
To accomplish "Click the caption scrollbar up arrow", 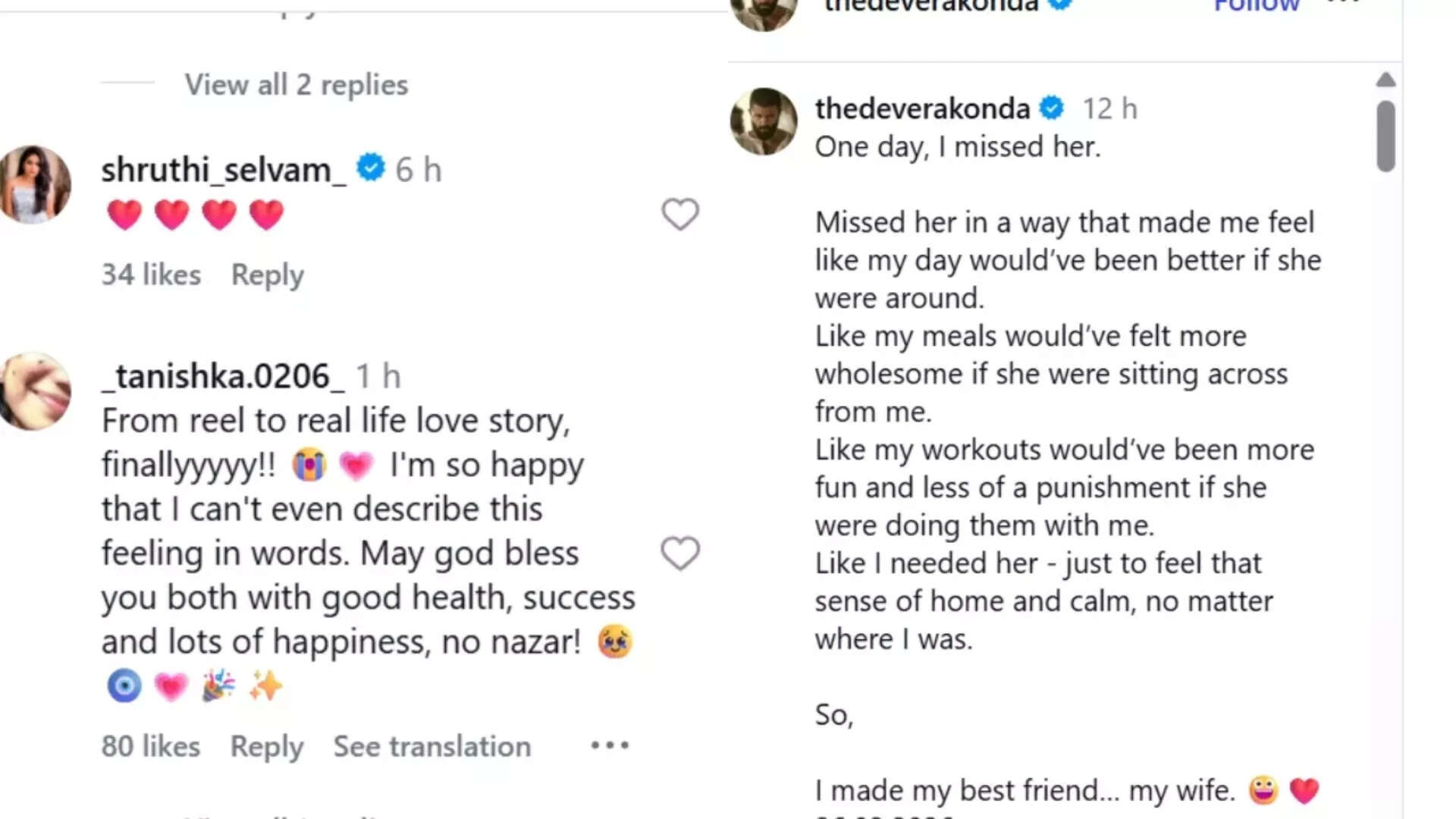I will (1385, 80).
